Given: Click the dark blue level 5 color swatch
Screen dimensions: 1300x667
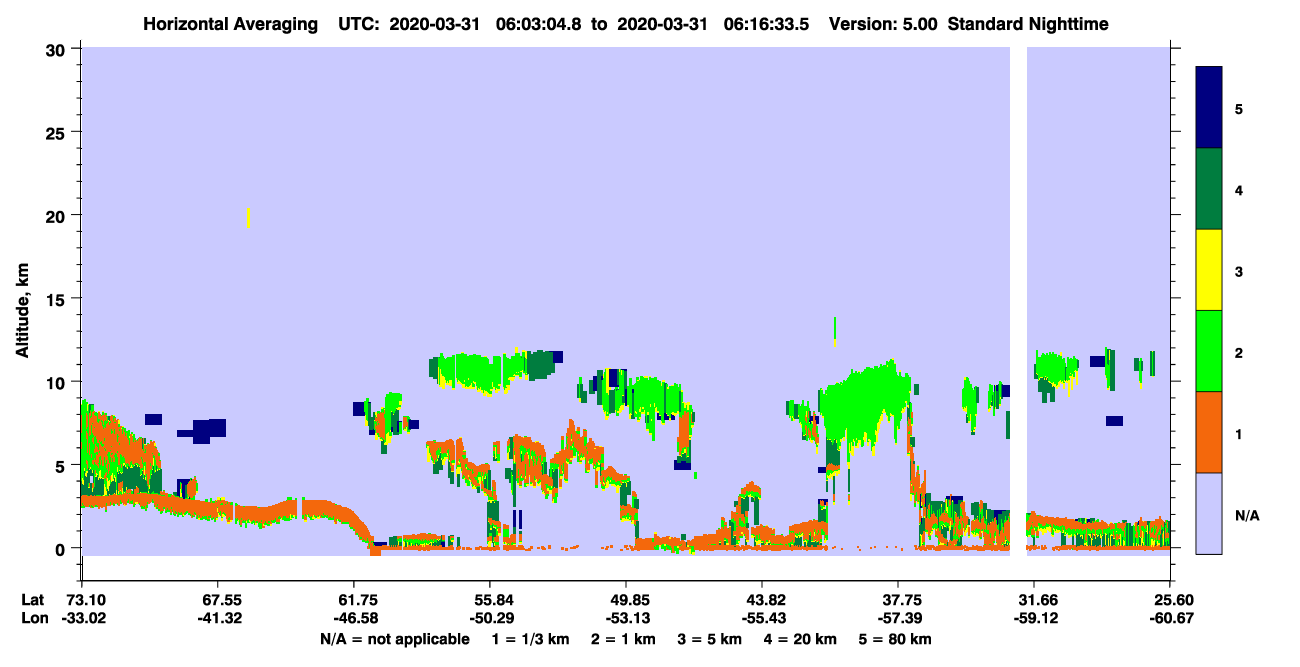Looking at the screenshot, I should [x=1209, y=108].
